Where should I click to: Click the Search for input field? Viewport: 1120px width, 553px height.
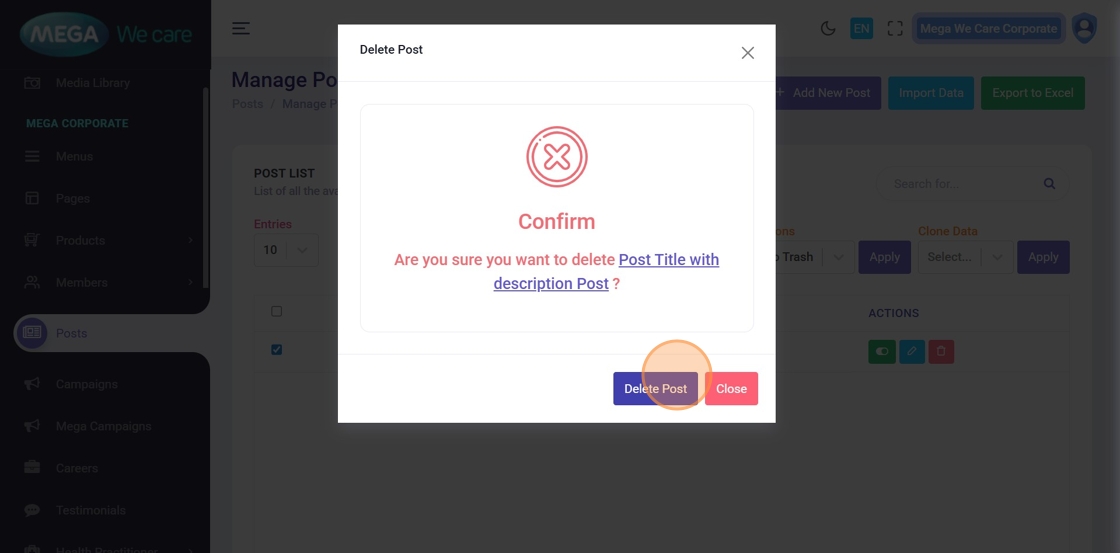960,184
